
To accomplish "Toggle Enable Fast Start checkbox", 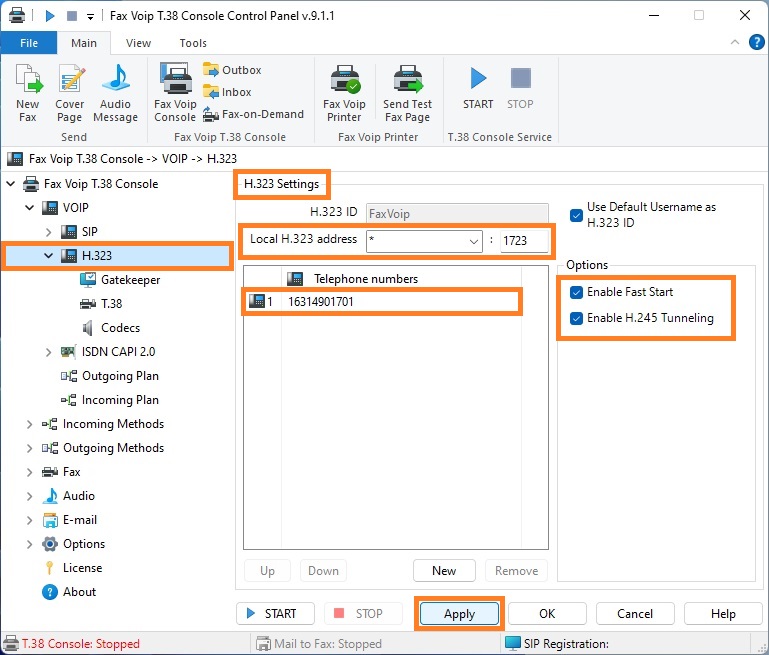I will coord(576,292).
